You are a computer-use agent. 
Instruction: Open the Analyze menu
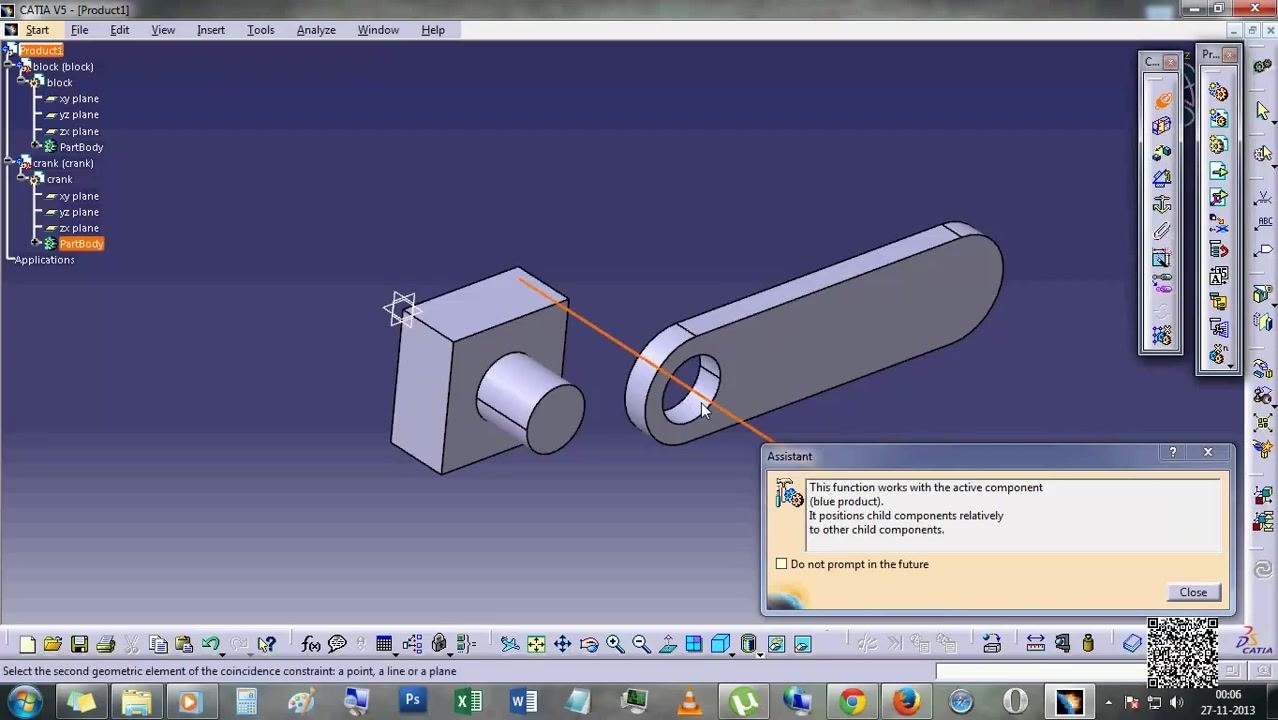[x=316, y=30]
